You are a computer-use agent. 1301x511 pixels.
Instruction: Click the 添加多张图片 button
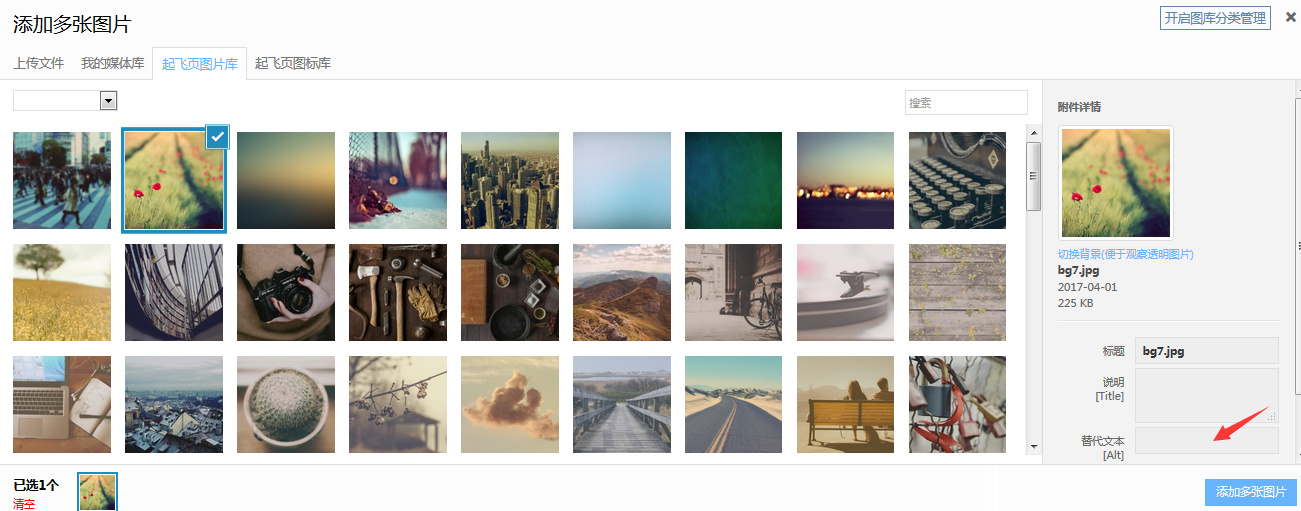[1251, 492]
